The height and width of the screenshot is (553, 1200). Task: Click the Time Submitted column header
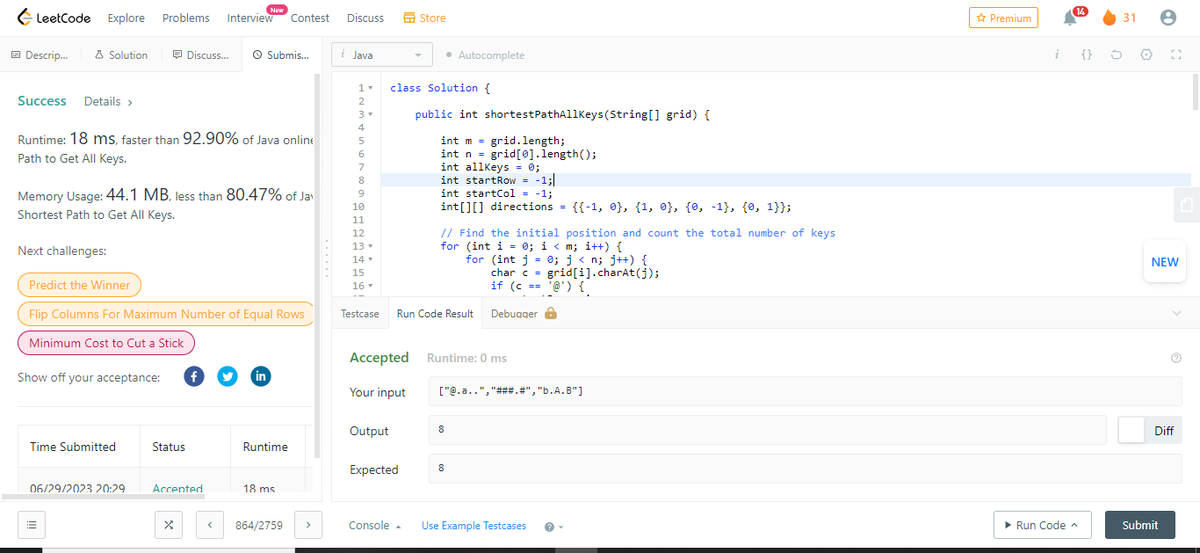[73, 447]
